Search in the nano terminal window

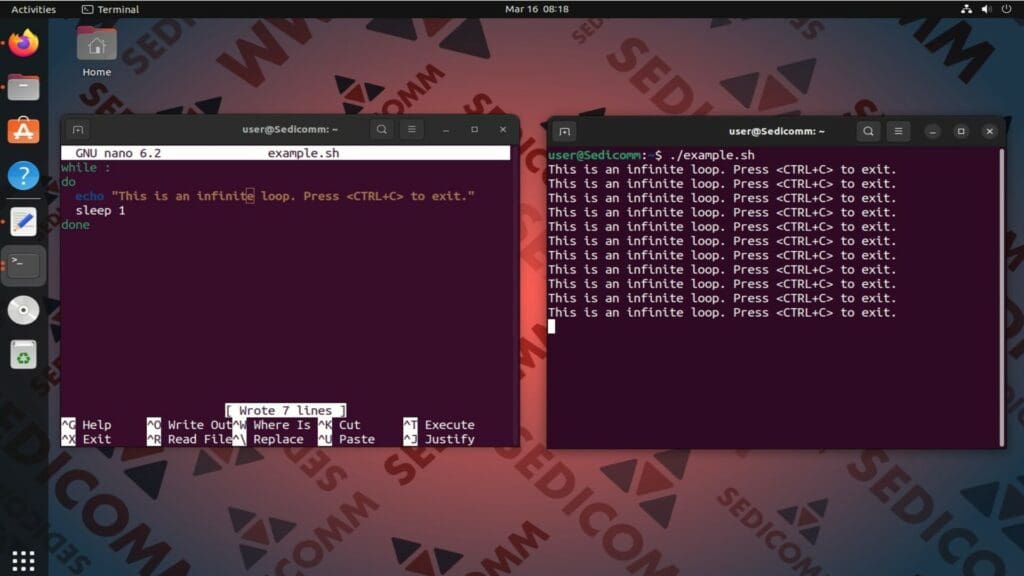pyautogui.click(x=382, y=129)
